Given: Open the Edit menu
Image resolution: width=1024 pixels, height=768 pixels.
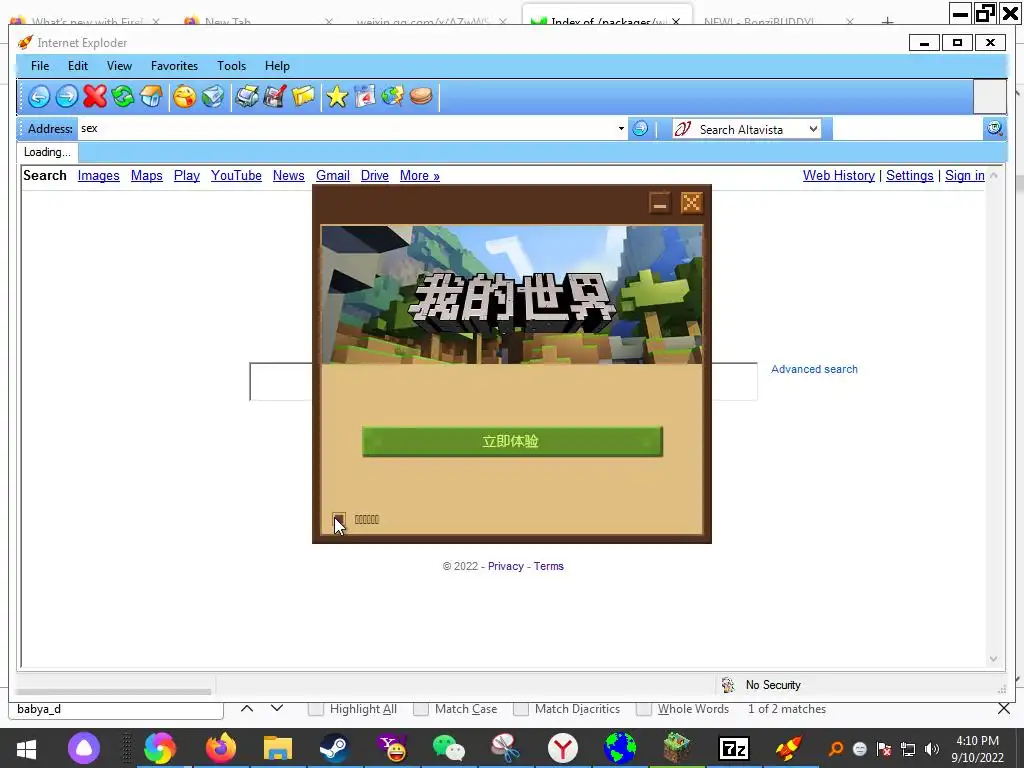Looking at the screenshot, I should point(78,66).
